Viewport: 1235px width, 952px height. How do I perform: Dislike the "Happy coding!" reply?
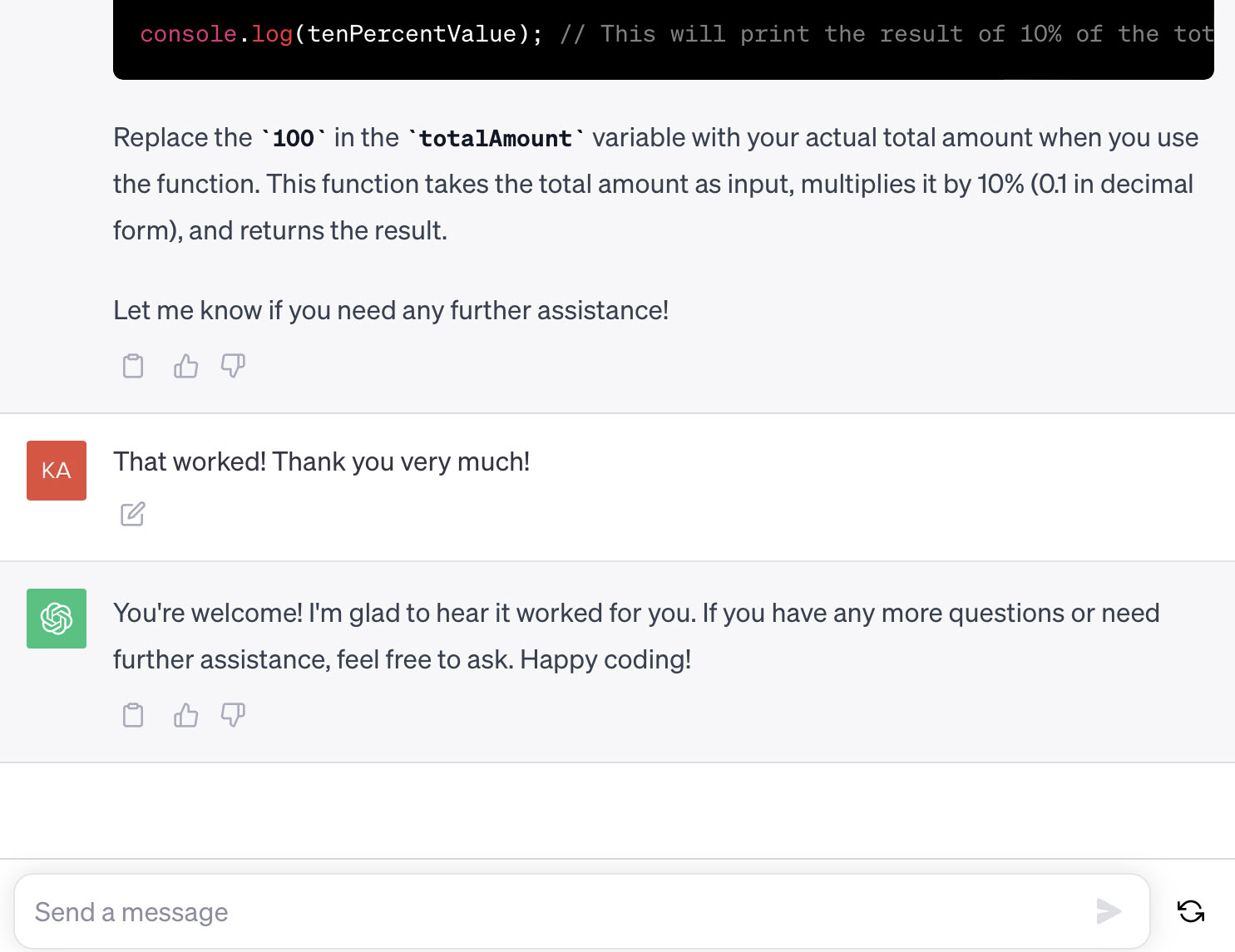click(x=233, y=715)
